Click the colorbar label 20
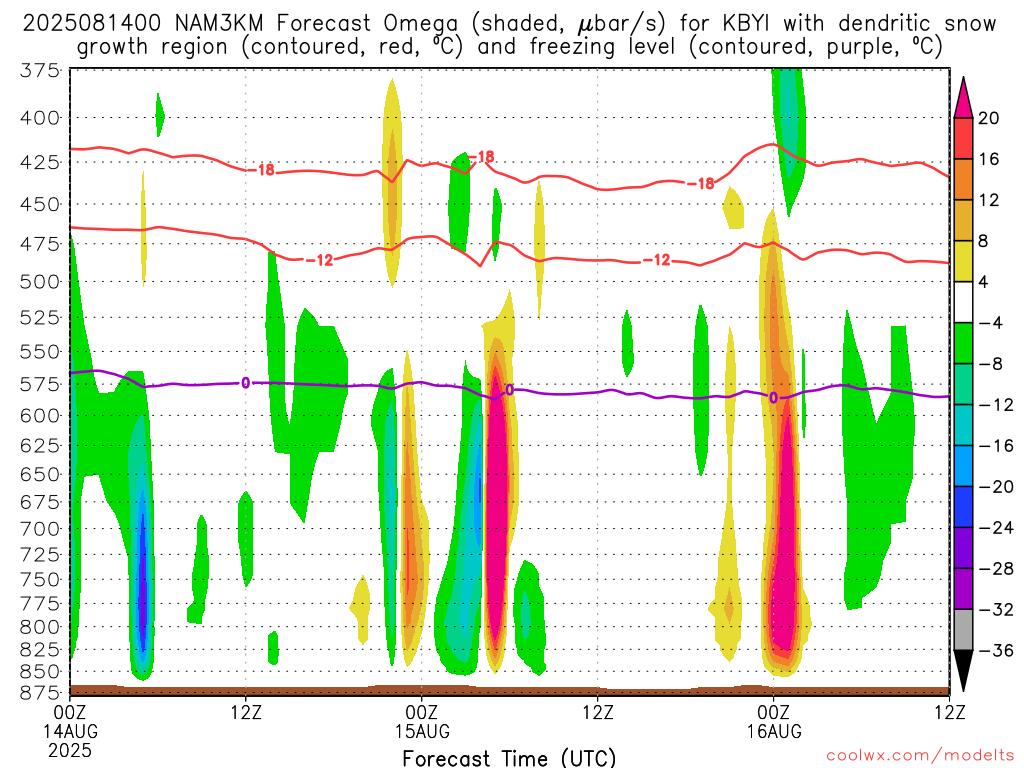Screen dimensions: 1024x768 click(989, 118)
